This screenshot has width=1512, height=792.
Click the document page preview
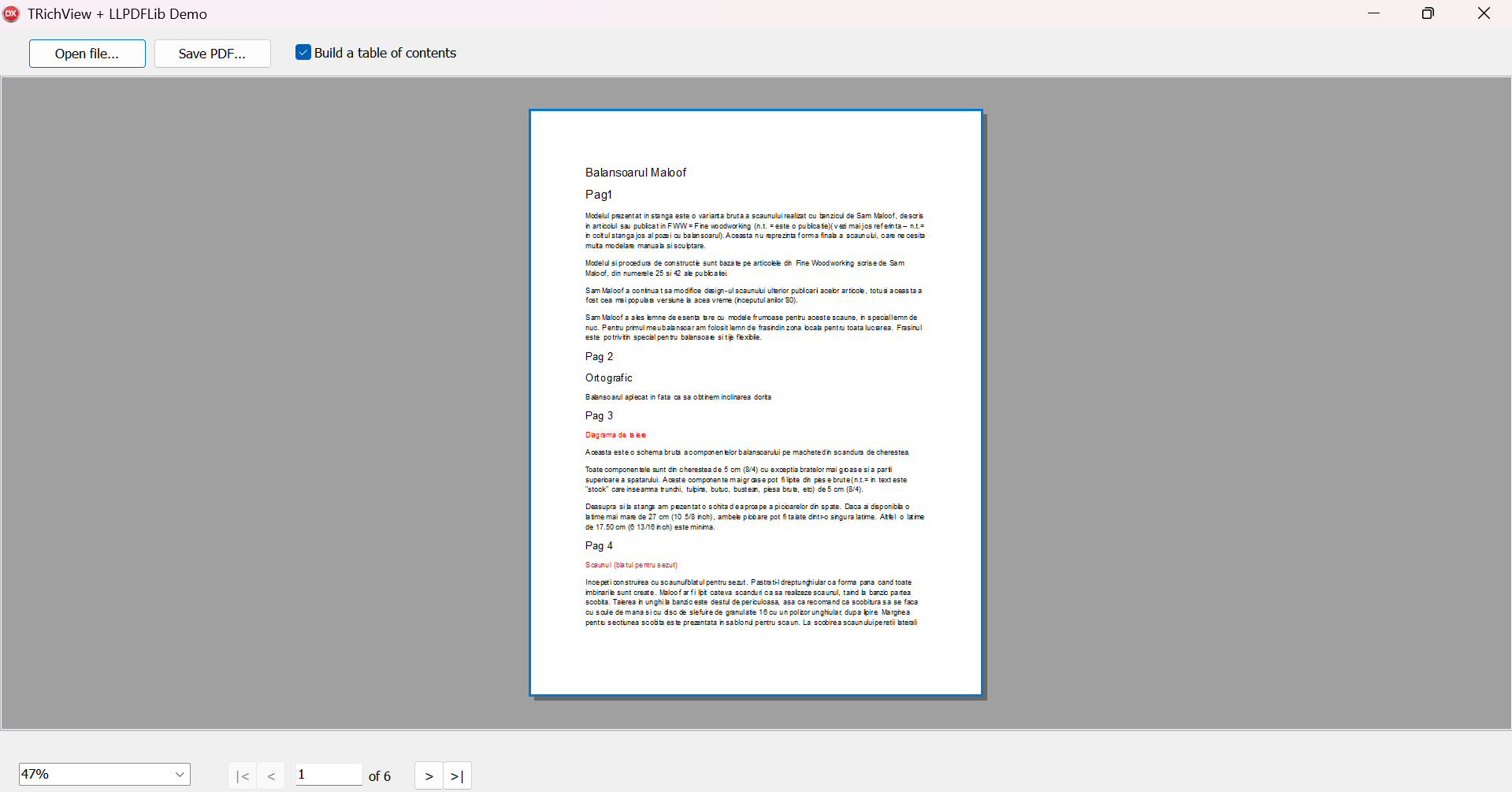coord(756,403)
